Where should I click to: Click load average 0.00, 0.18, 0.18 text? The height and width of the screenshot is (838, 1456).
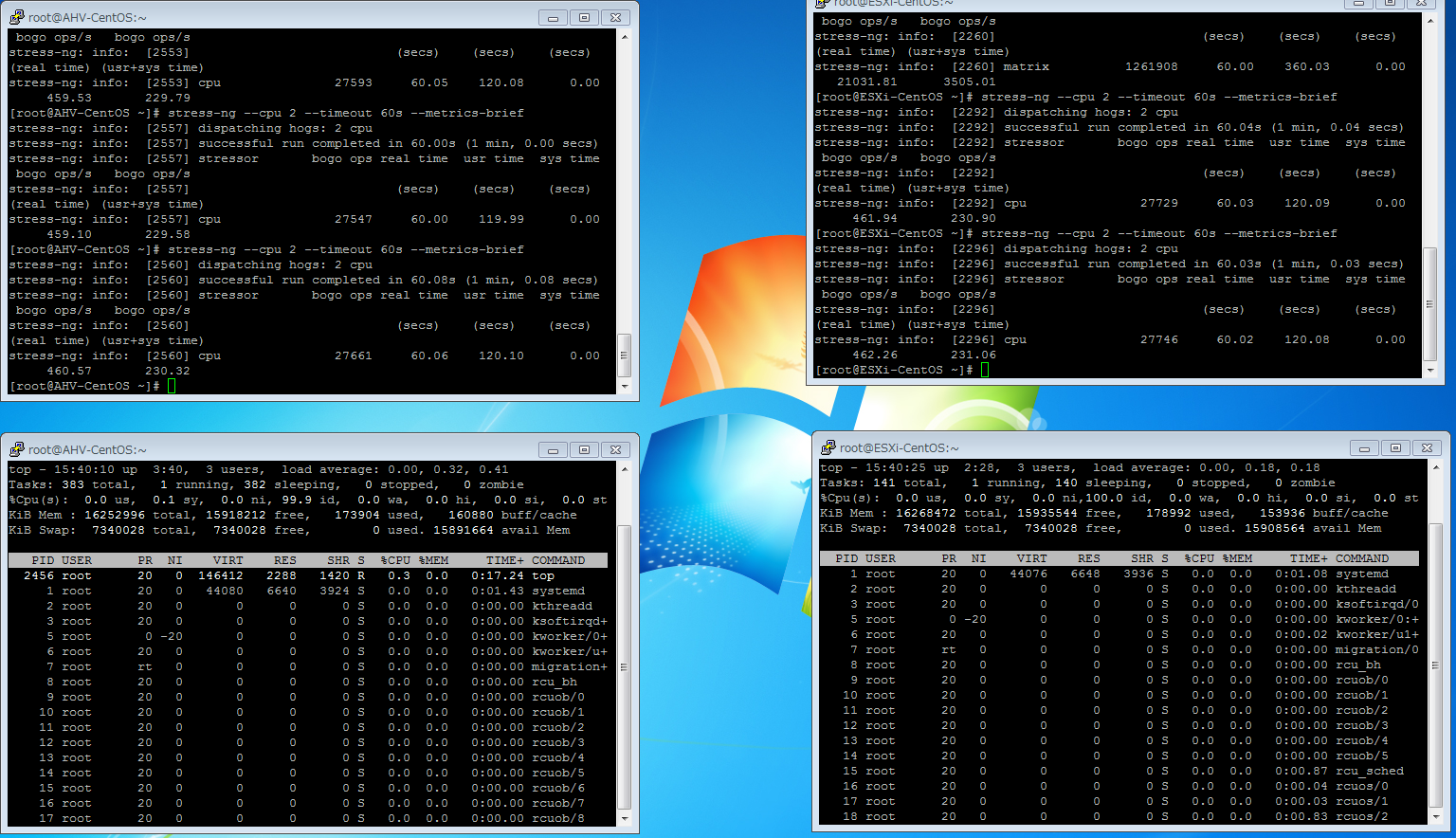(1207, 467)
